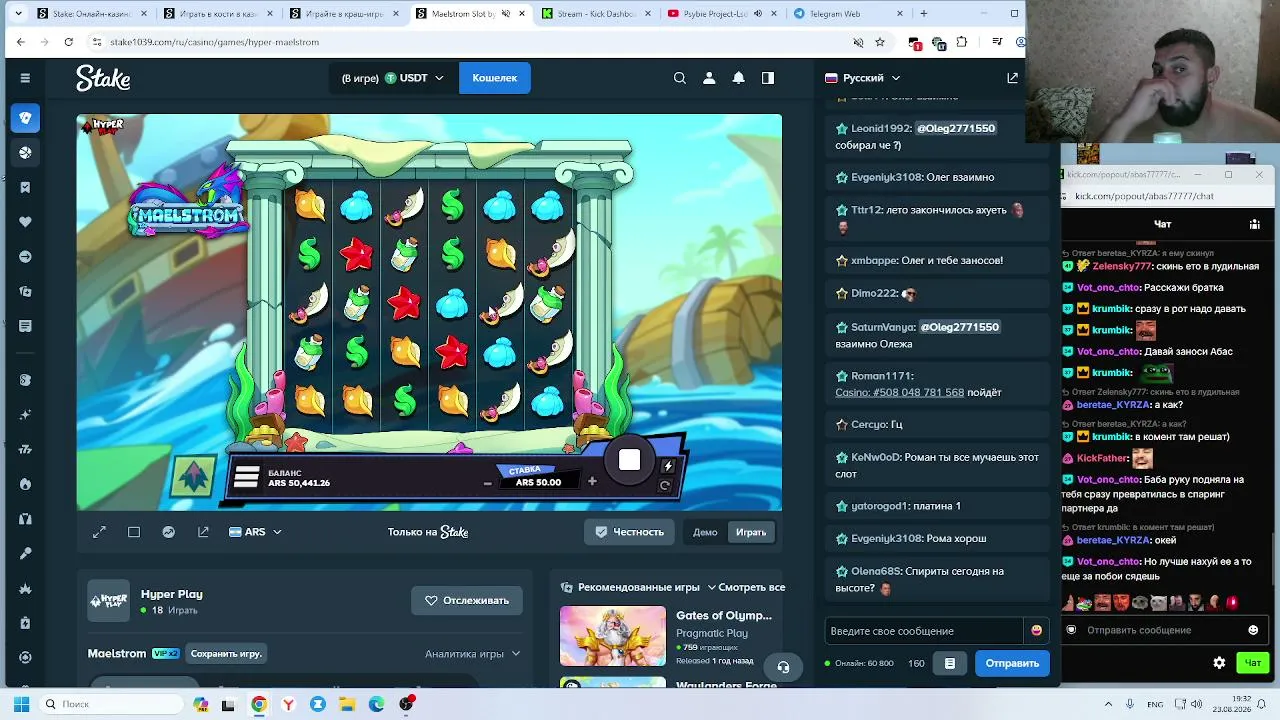Screen dimensions: 1280x720
Task: Open Chrome from the taskbar
Action: [x=259, y=704]
